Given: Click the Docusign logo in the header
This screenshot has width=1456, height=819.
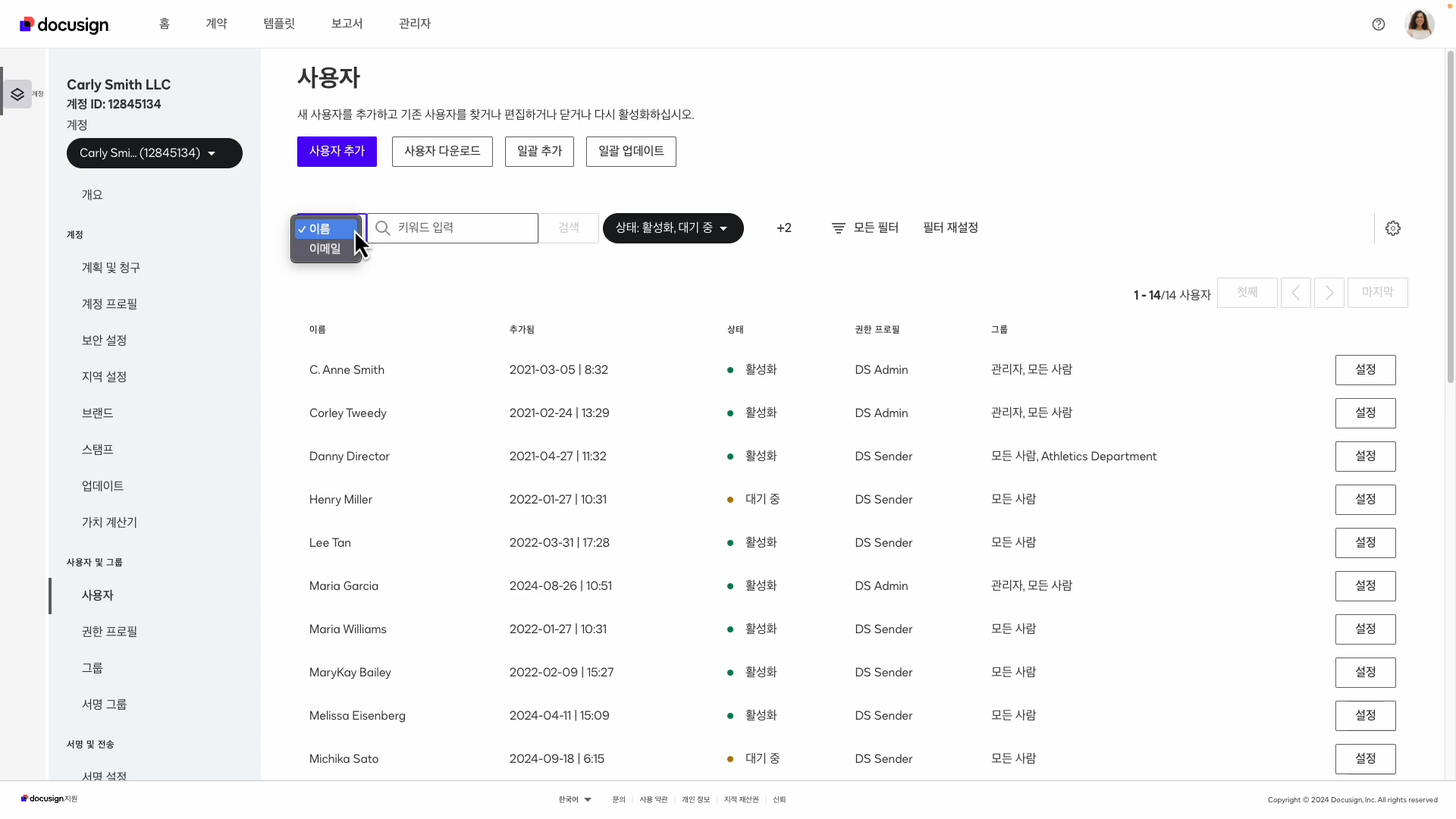Looking at the screenshot, I should point(64,25).
